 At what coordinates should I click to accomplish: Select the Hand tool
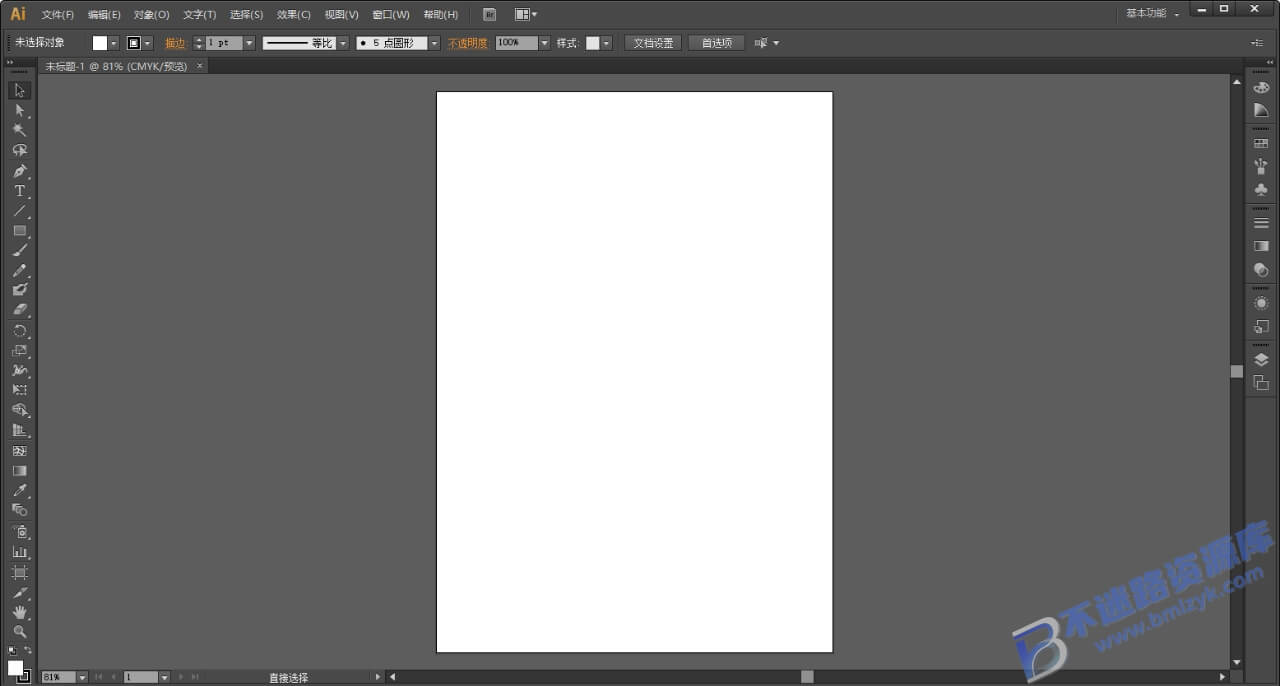(x=20, y=612)
